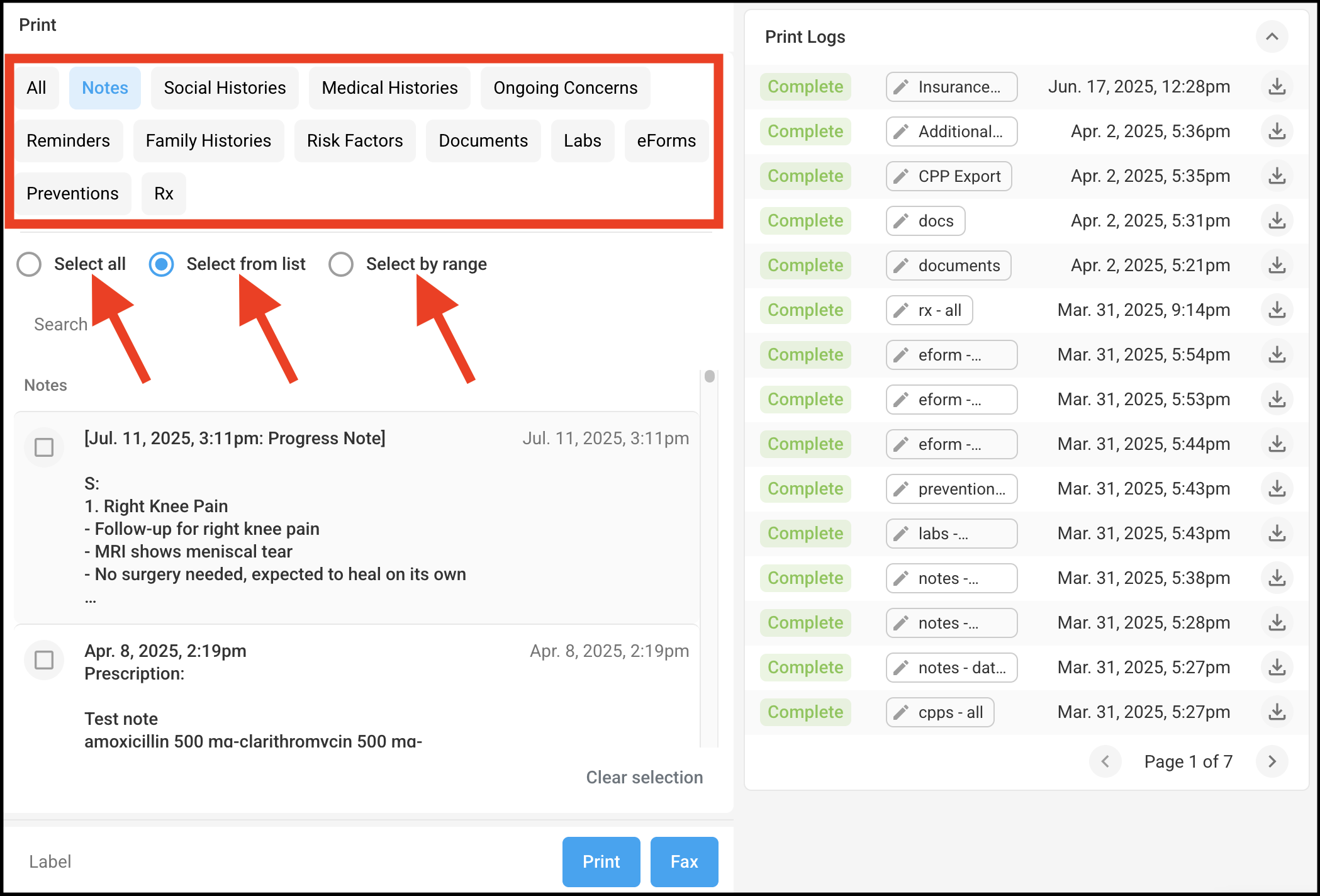Screen dimensions: 1320x896
Task: Download the CPP Export log entry
Action: [x=1277, y=176]
